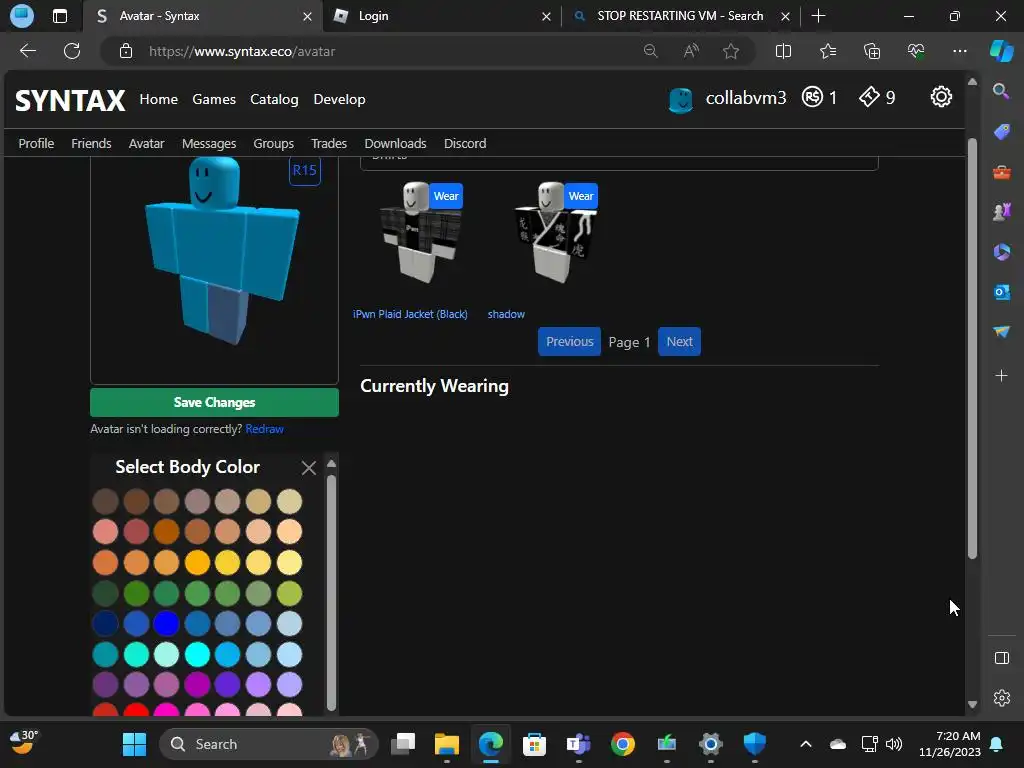Screen dimensions: 1024x768
Task: Open Read Aloud icon in address bar
Action: pyautogui.click(x=691, y=51)
